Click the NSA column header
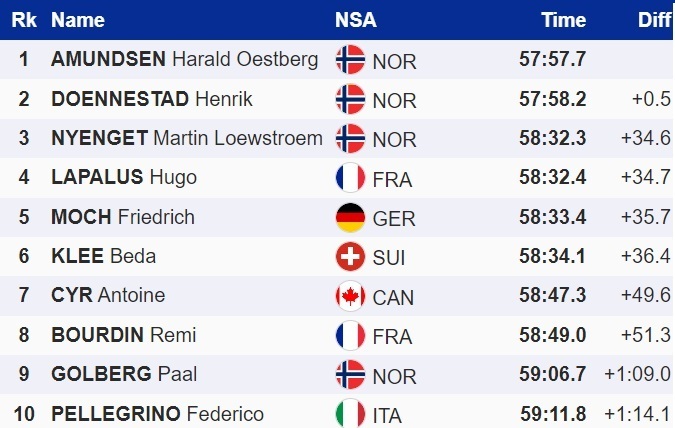 [356, 20]
